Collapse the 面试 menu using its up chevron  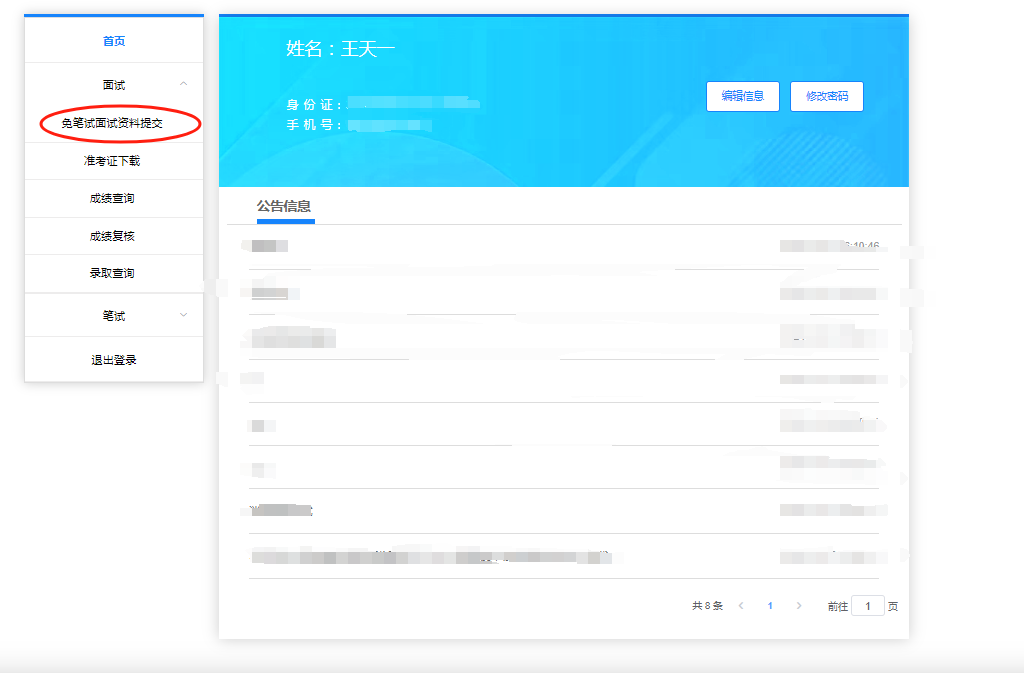coord(183,85)
